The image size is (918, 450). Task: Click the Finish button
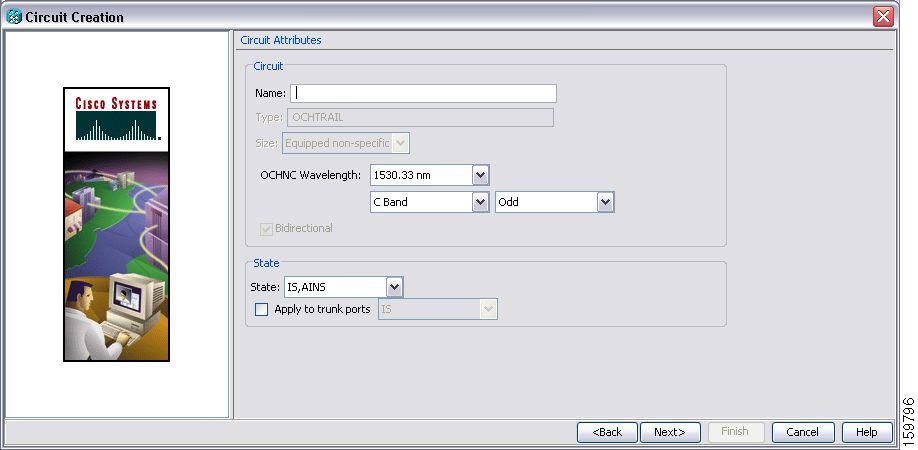tap(735, 432)
